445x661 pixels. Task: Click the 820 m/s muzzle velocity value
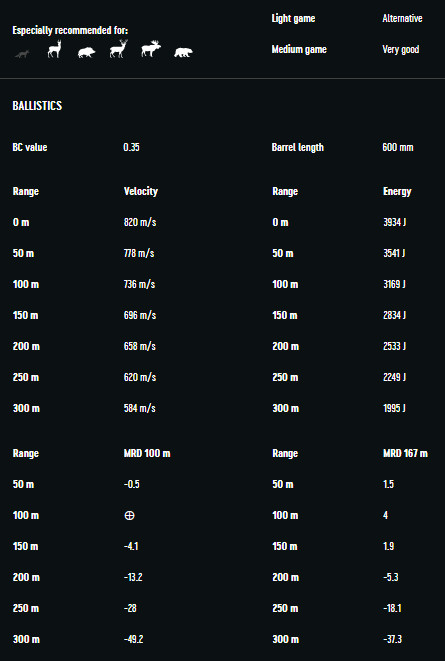[x=140, y=222]
